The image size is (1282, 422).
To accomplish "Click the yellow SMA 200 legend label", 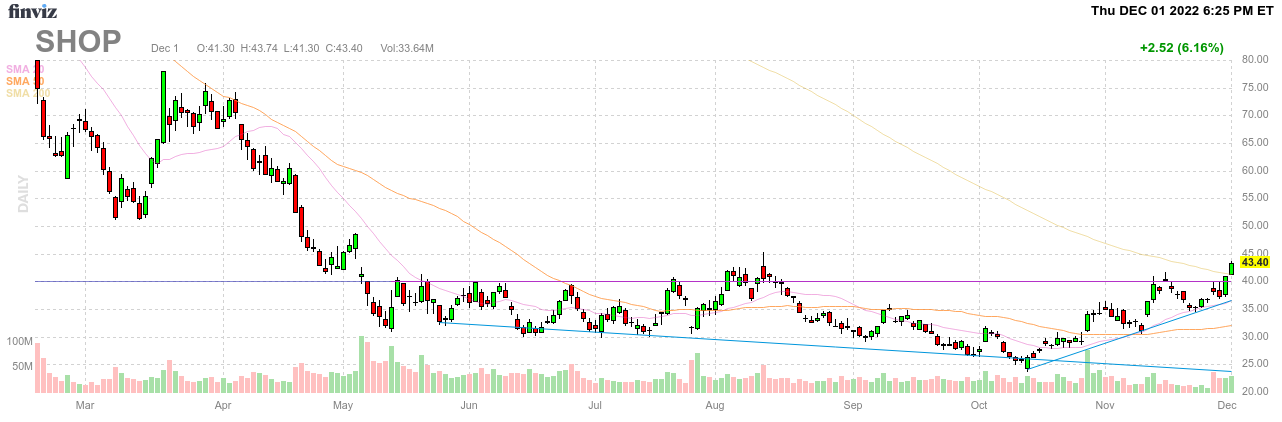I will coord(28,93).
